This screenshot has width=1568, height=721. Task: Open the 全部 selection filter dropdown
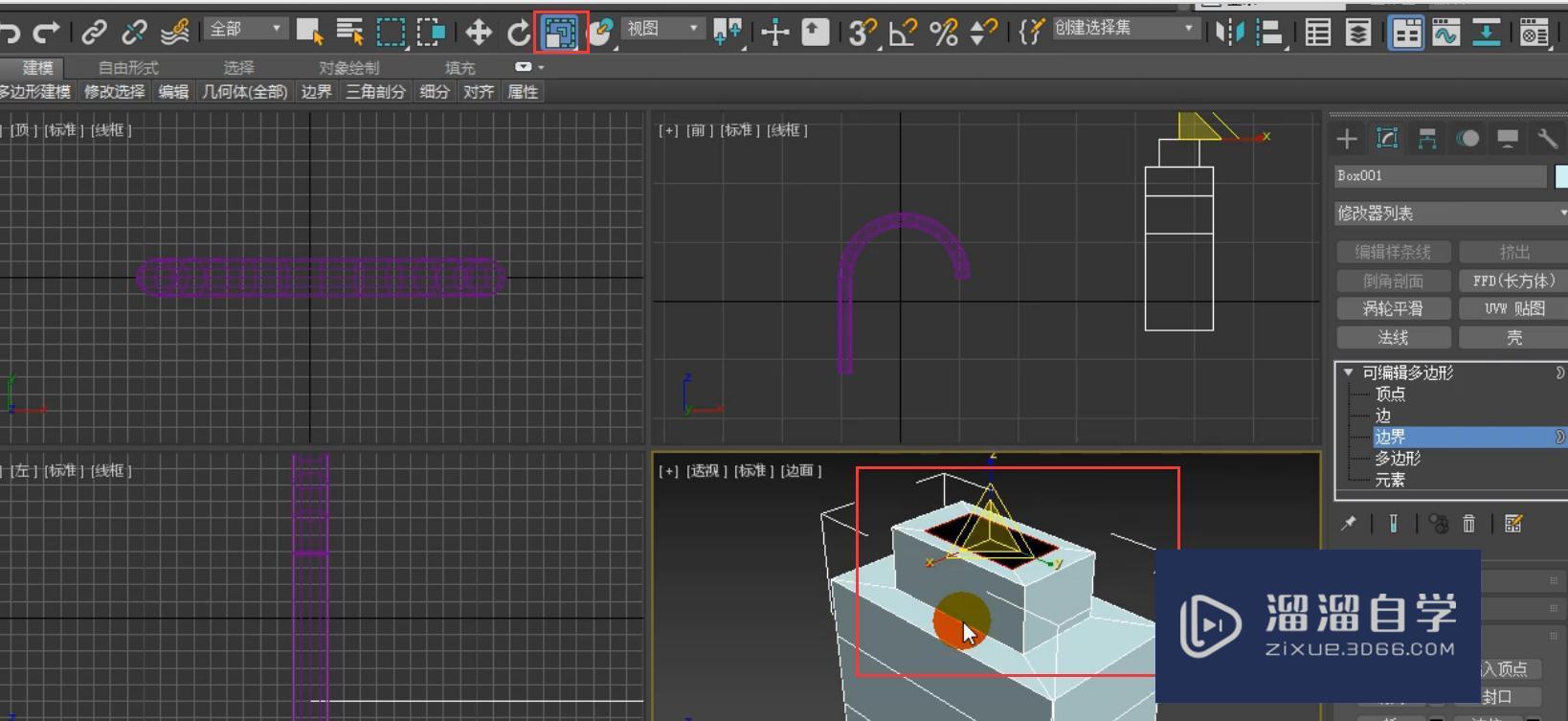click(x=246, y=30)
